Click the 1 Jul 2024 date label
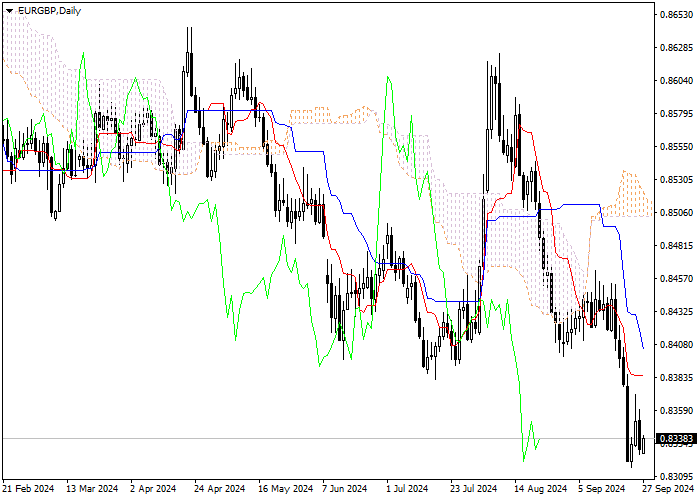700x500 pixels. tap(407, 489)
